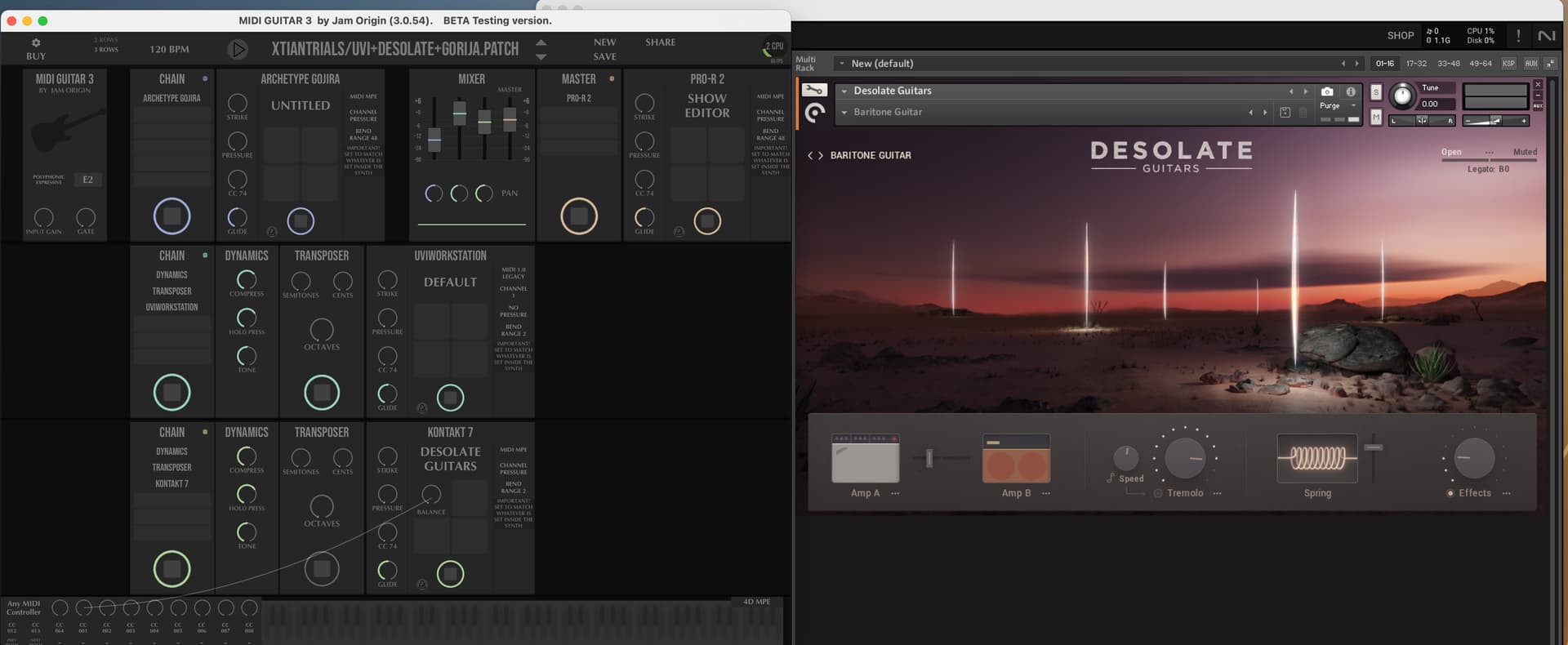Click the BUY button in MIDI Guitar

[36, 56]
